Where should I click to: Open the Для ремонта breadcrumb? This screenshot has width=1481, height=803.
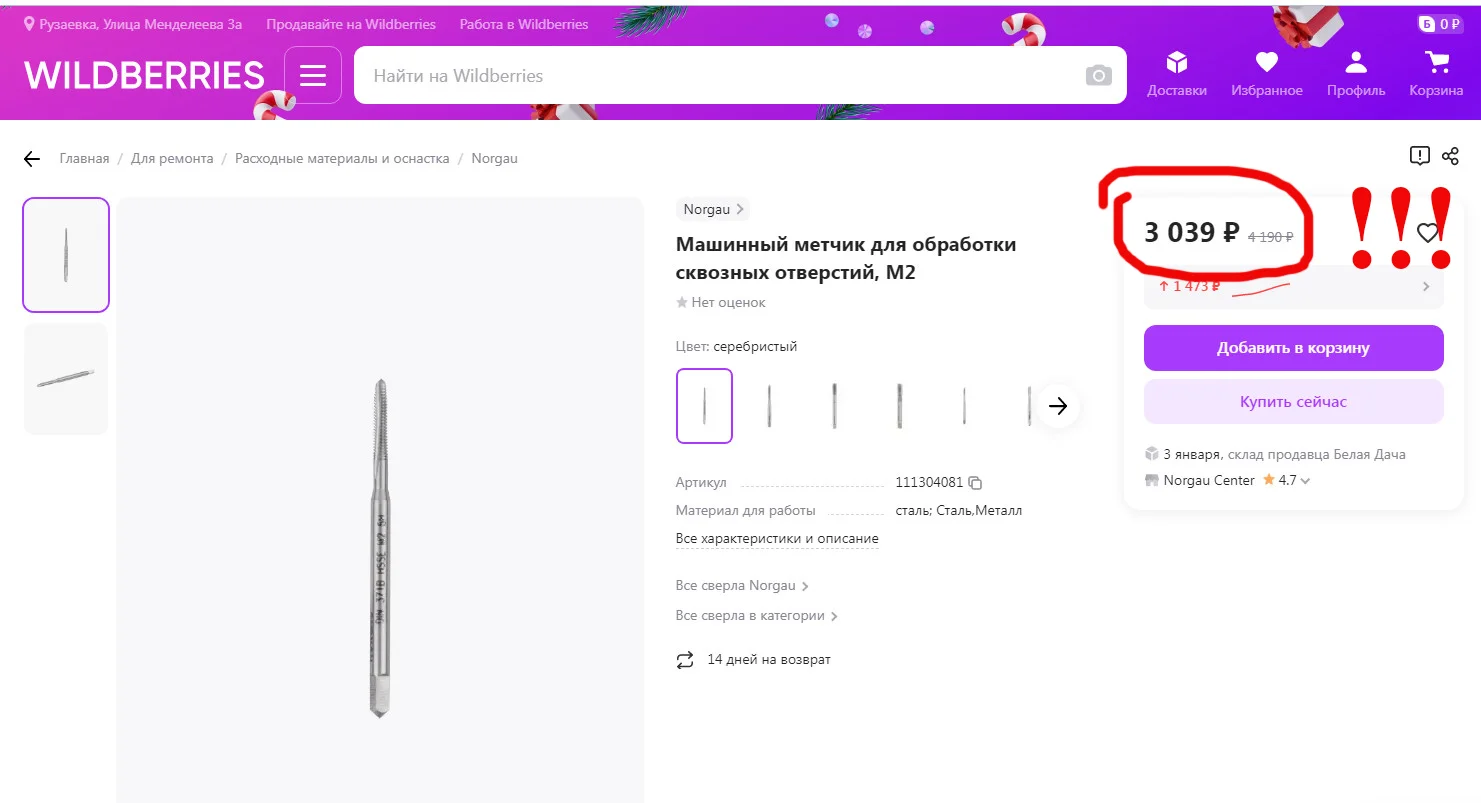(x=172, y=159)
